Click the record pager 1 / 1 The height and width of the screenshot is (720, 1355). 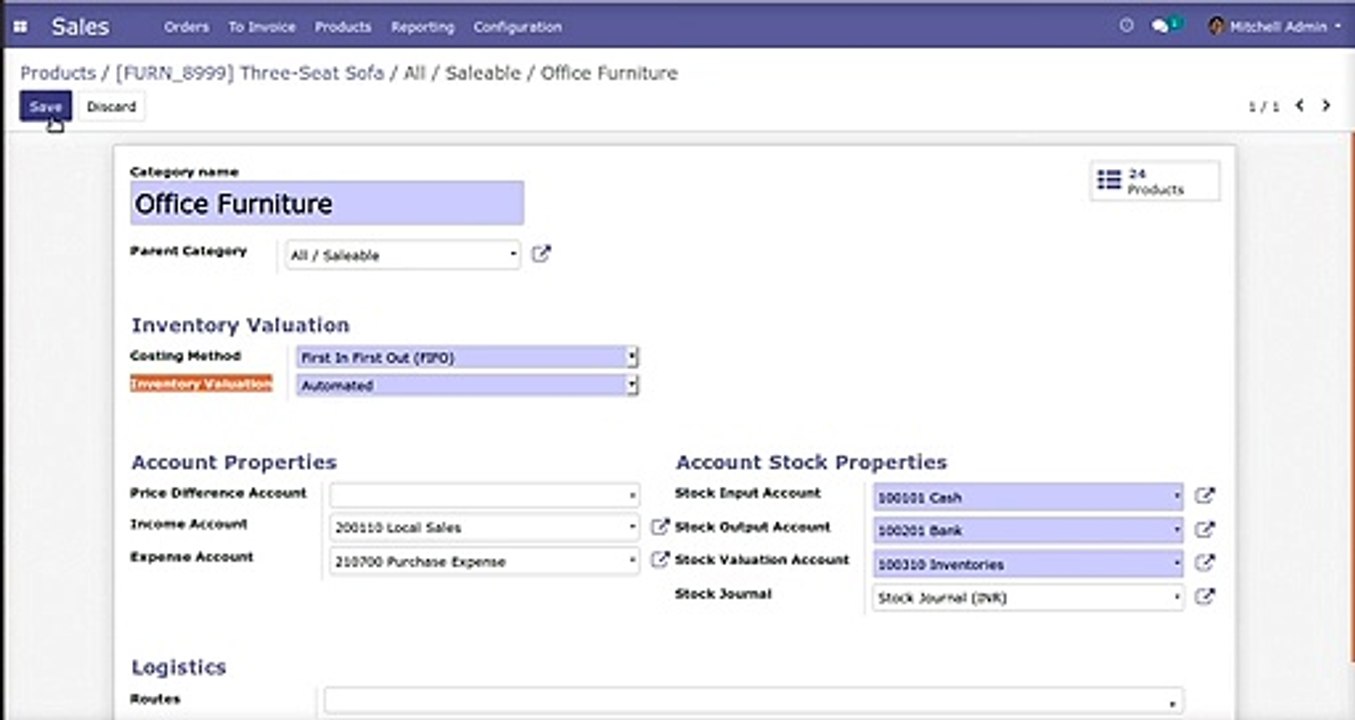[x=1264, y=106]
